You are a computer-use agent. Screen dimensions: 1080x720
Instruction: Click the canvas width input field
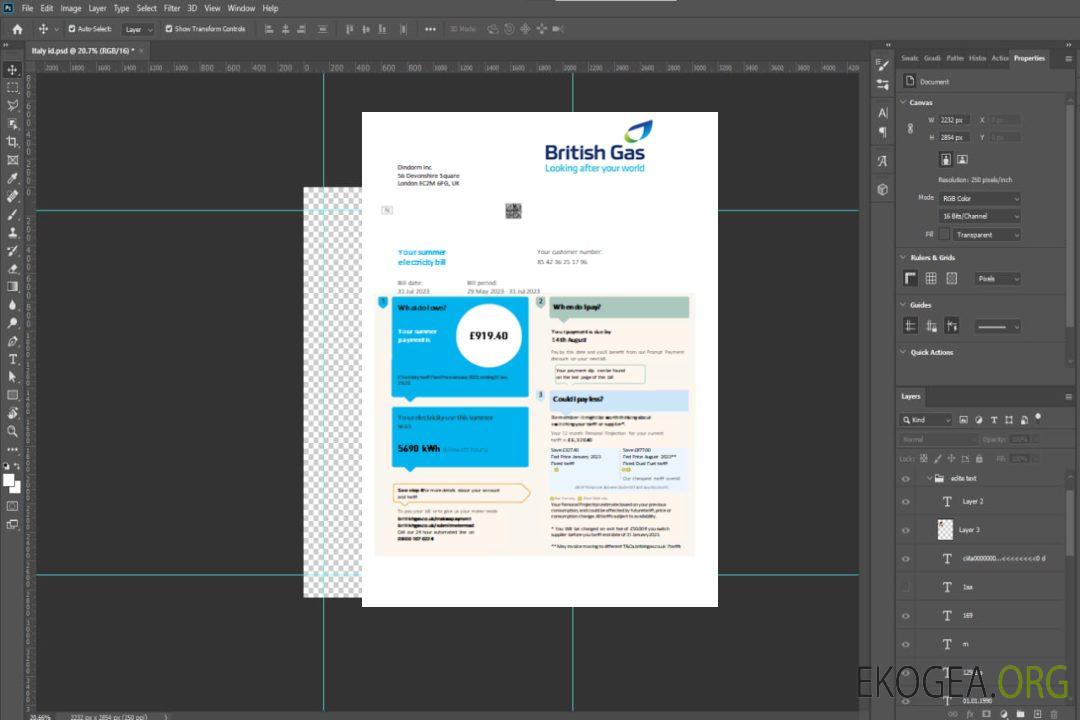click(x=954, y=120)
